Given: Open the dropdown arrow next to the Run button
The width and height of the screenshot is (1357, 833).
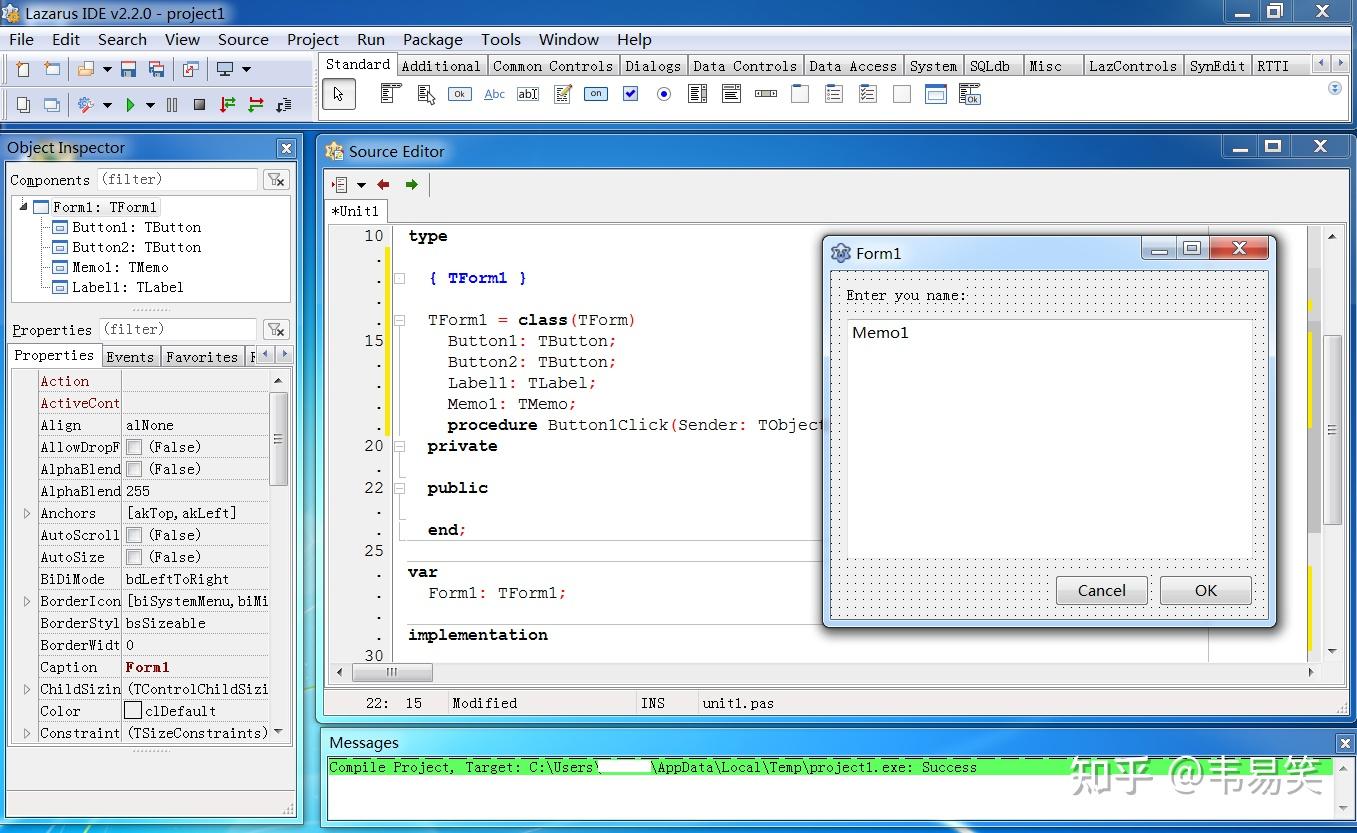Looking at the screenshot, I should click(150, 105).
